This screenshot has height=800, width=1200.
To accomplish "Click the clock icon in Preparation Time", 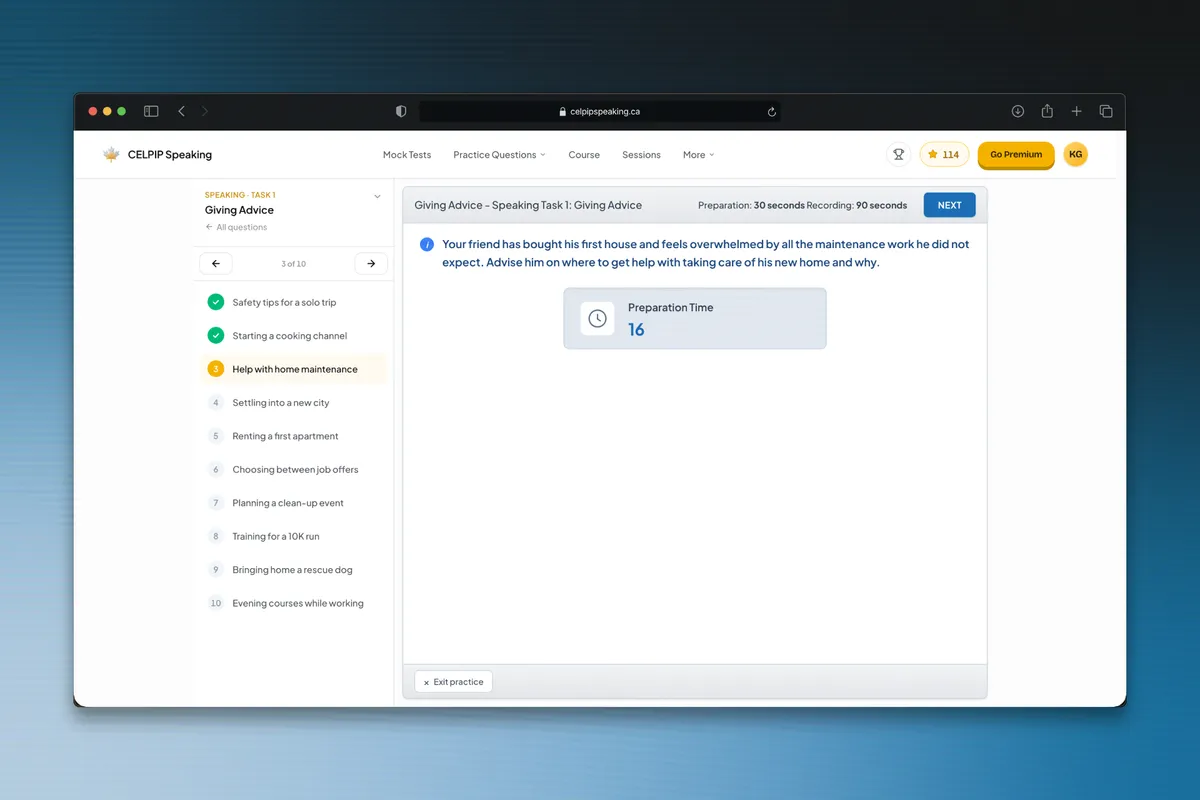I will (x=597, y=319).
